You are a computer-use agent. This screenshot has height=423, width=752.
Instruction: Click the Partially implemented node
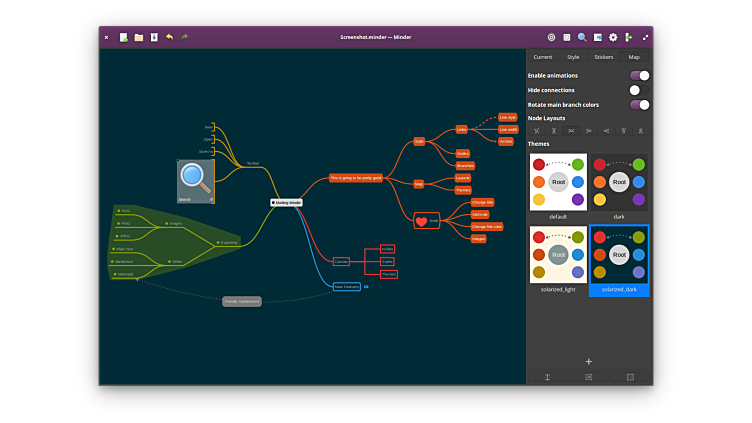point(242,301)
